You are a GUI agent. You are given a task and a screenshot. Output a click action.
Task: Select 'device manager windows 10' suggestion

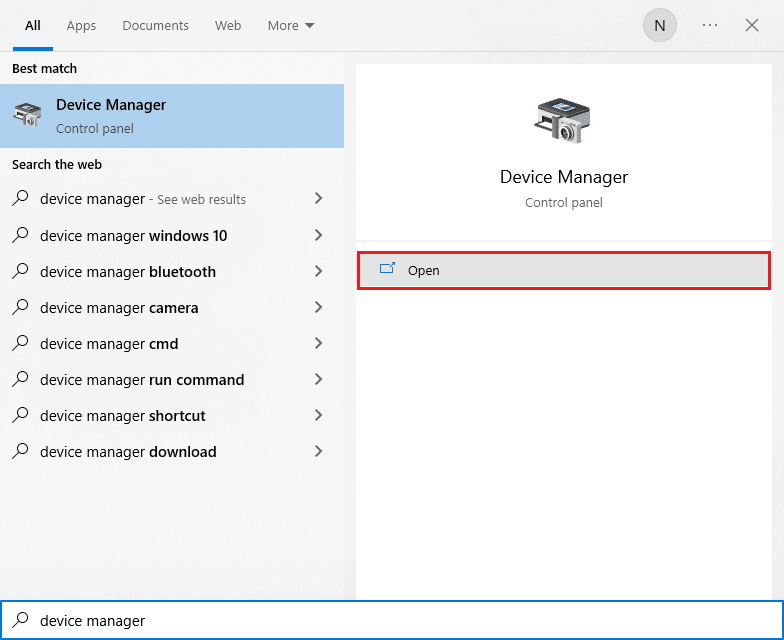point(172,235)
